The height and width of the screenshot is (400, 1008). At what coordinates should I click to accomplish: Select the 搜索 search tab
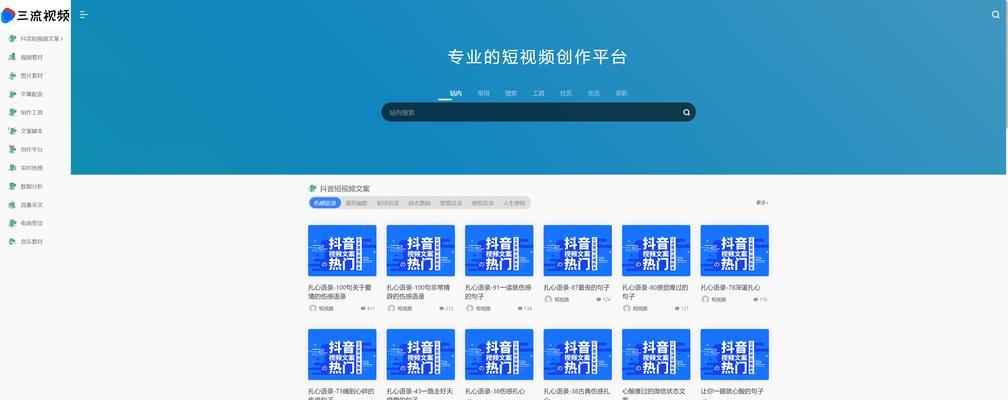tap(511, 93)
